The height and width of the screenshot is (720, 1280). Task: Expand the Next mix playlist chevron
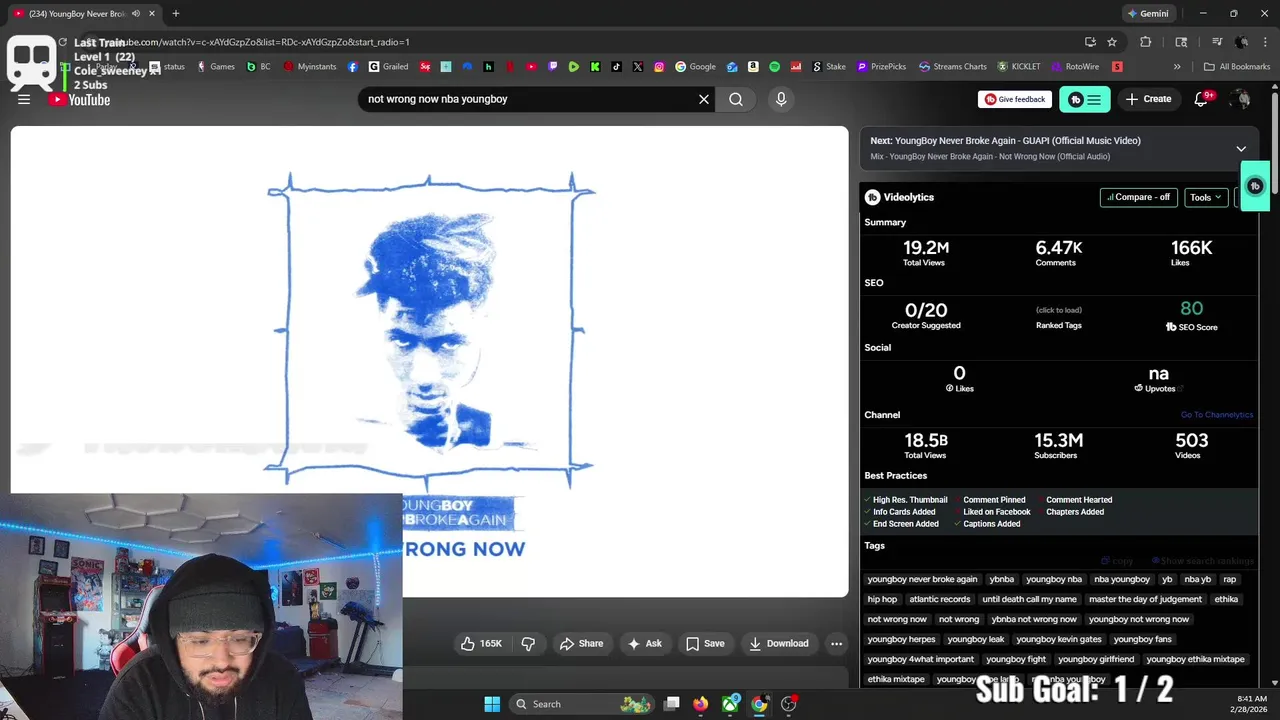1241,148
